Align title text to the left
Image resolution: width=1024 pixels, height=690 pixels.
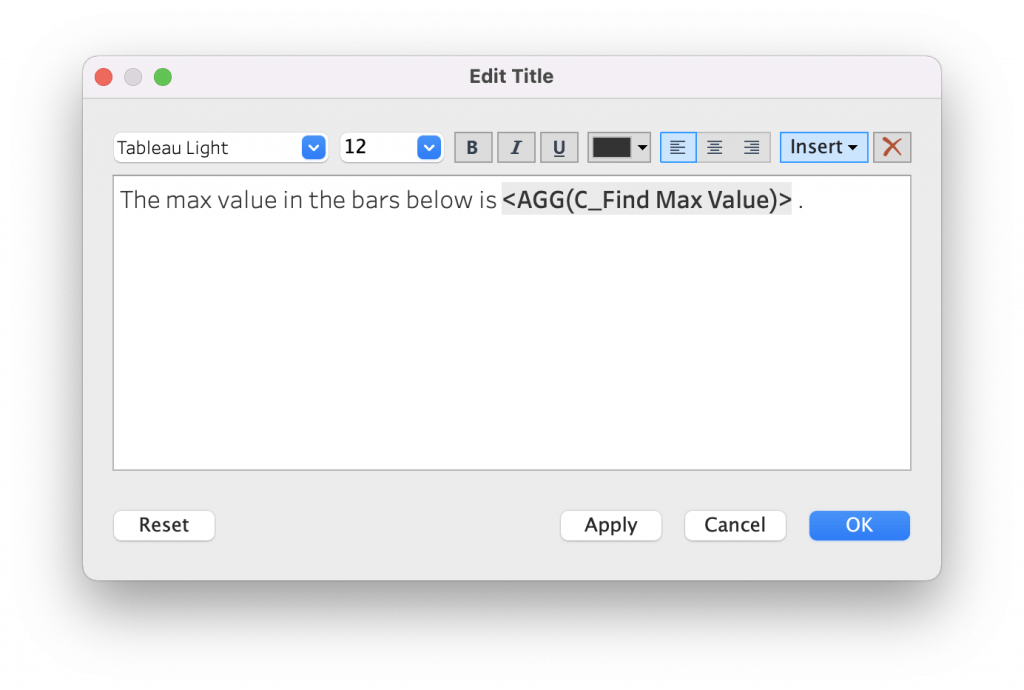[x=678, y=148]
